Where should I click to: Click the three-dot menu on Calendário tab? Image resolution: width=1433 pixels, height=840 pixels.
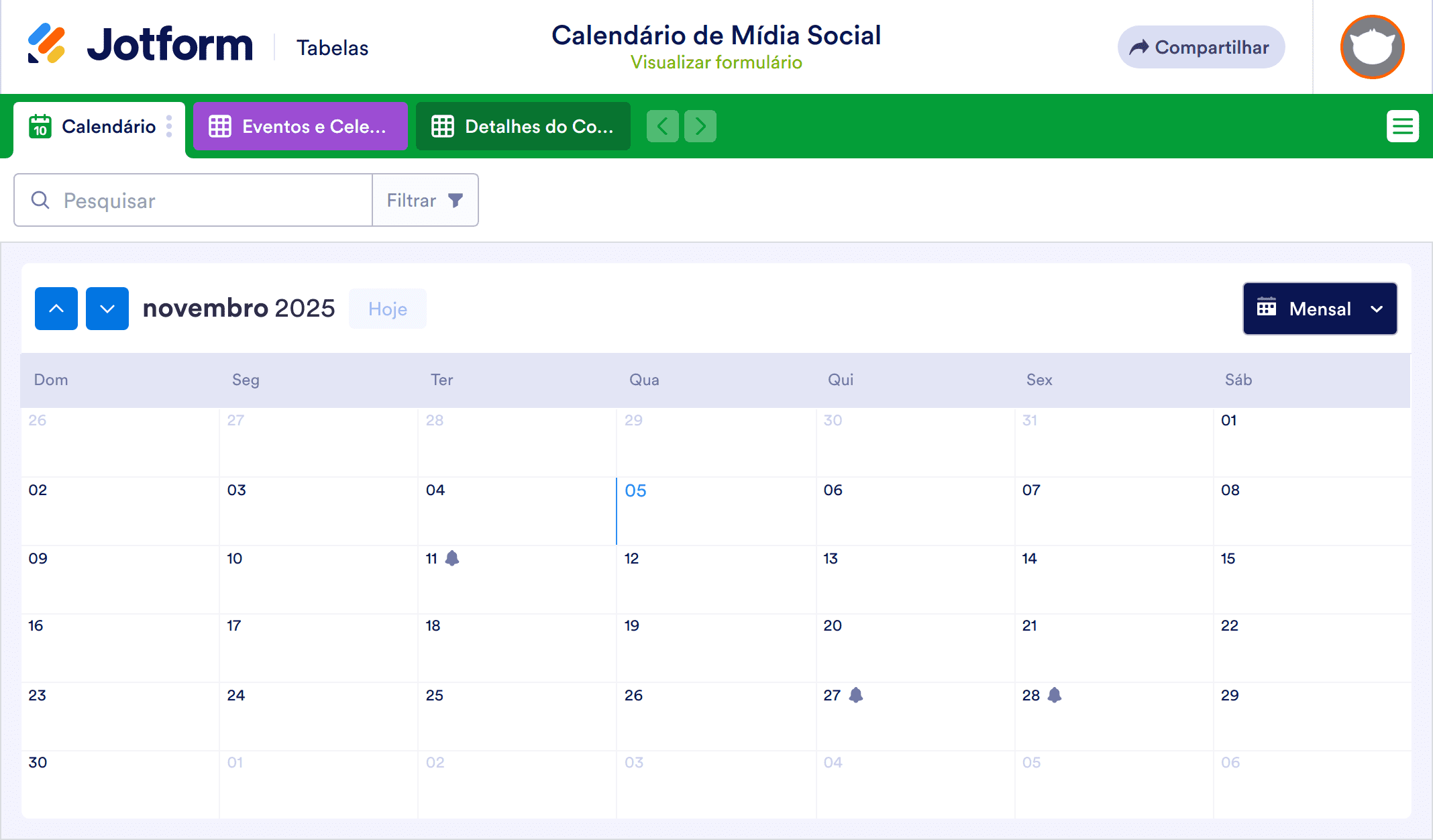(170, 126)
